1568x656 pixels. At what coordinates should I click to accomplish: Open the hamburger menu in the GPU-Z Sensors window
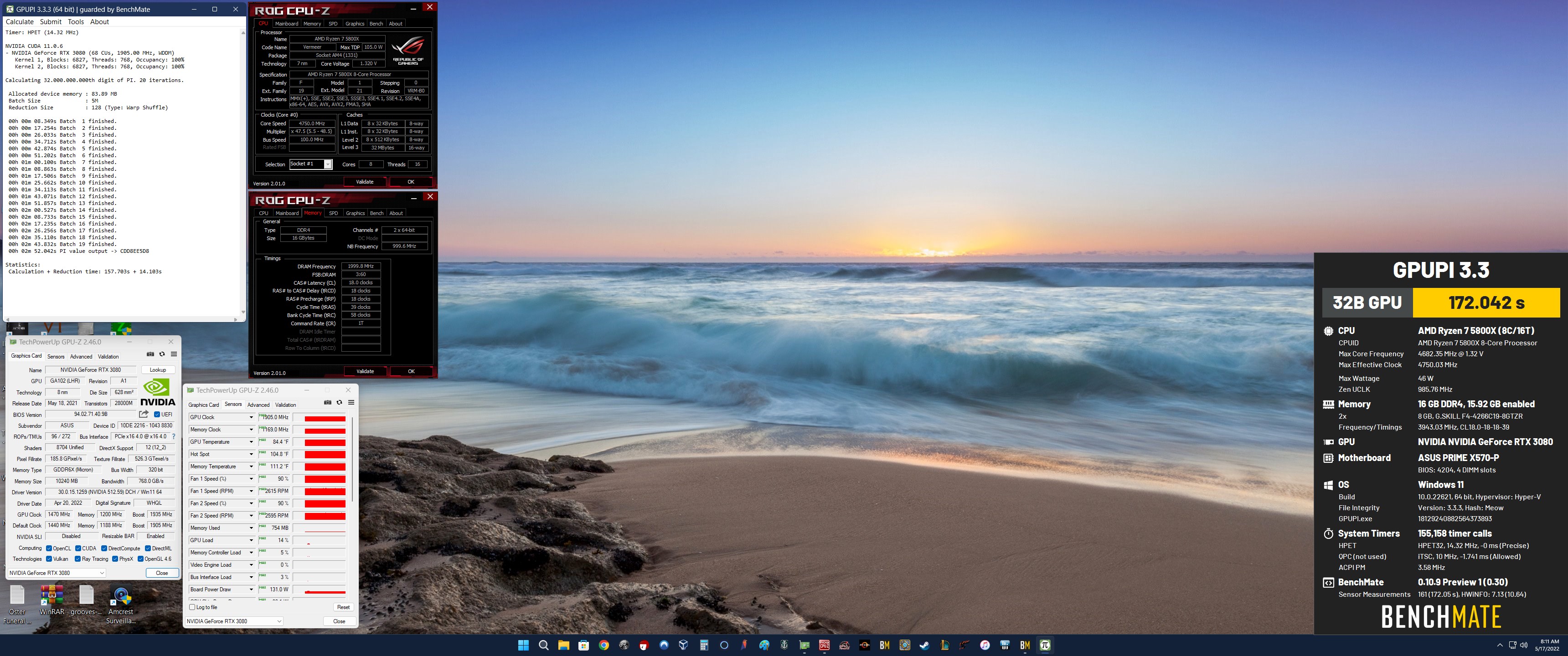click(351, 402)
